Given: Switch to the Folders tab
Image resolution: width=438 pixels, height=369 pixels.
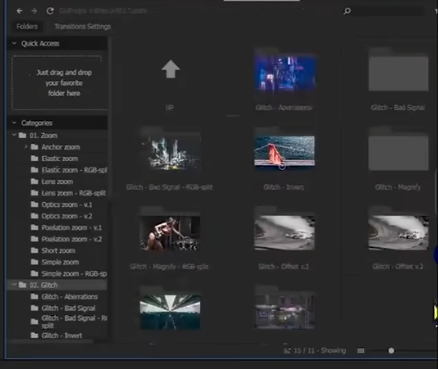Looking at the screenshot, I should pyautogui.click(x=27, y=26).
